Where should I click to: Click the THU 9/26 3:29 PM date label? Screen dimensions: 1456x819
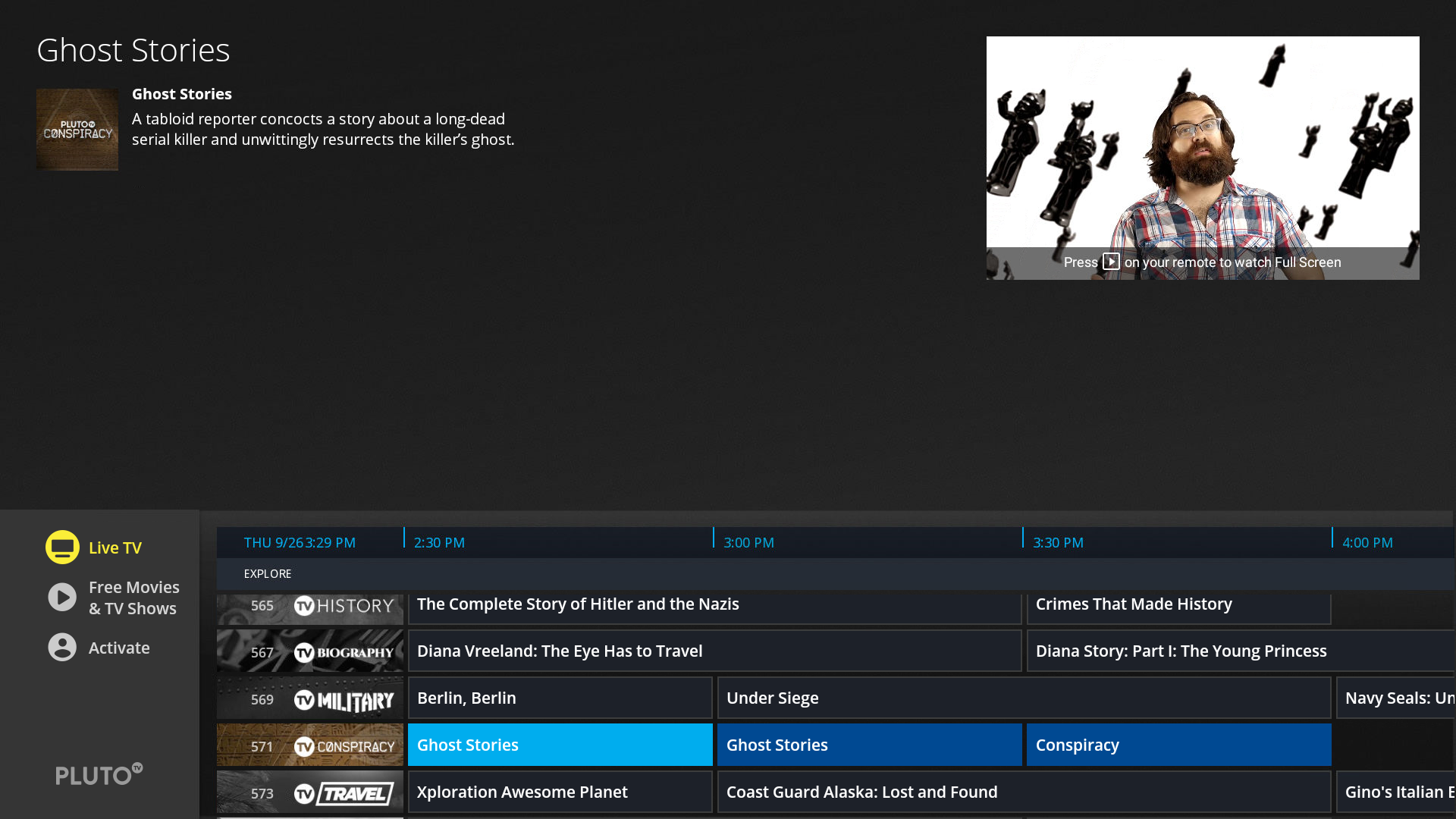300,542
